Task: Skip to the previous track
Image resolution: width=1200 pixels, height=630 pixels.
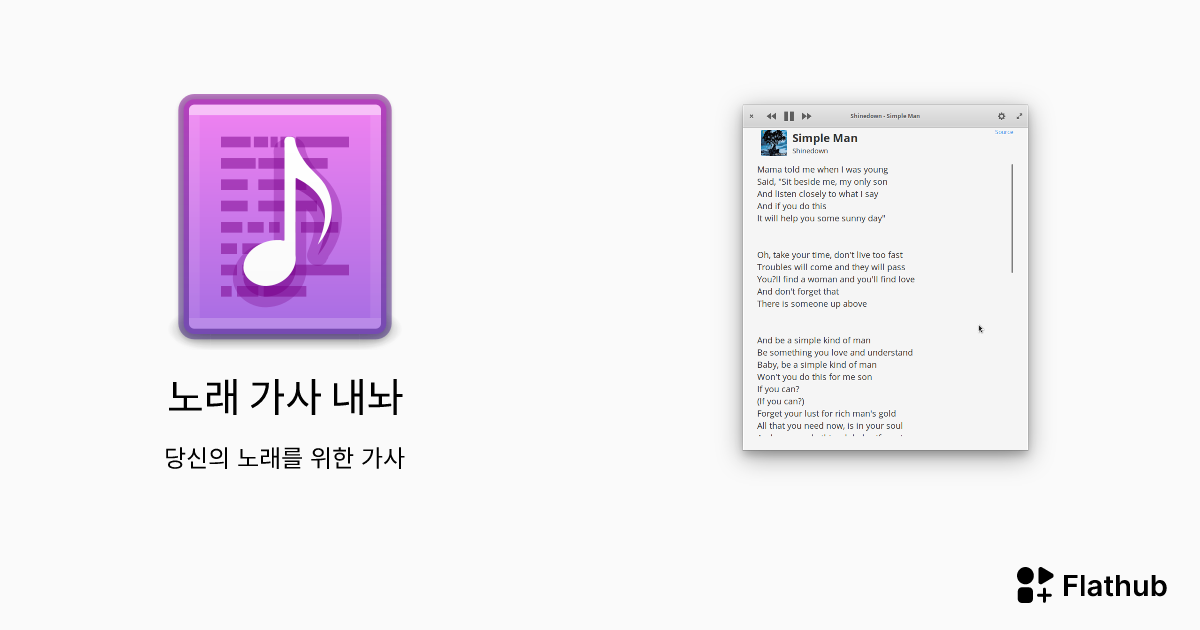Action: 771,115
